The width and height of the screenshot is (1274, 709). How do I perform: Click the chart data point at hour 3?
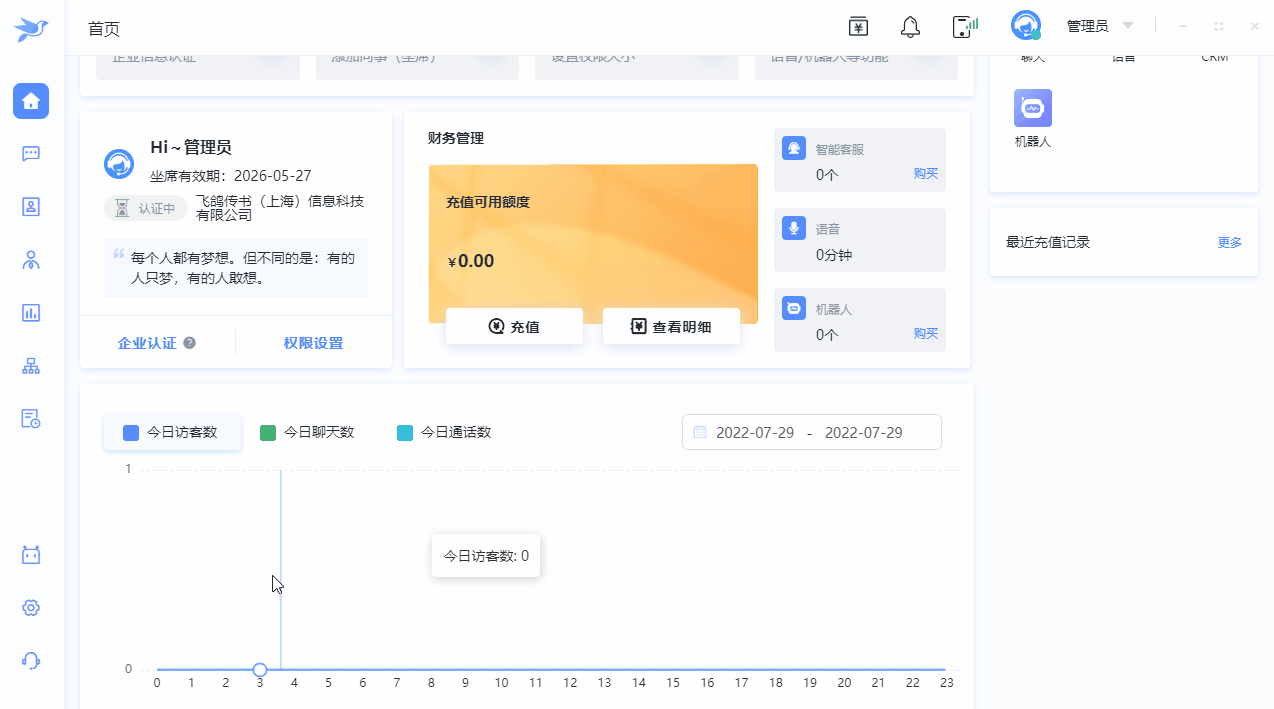point(260,670)
